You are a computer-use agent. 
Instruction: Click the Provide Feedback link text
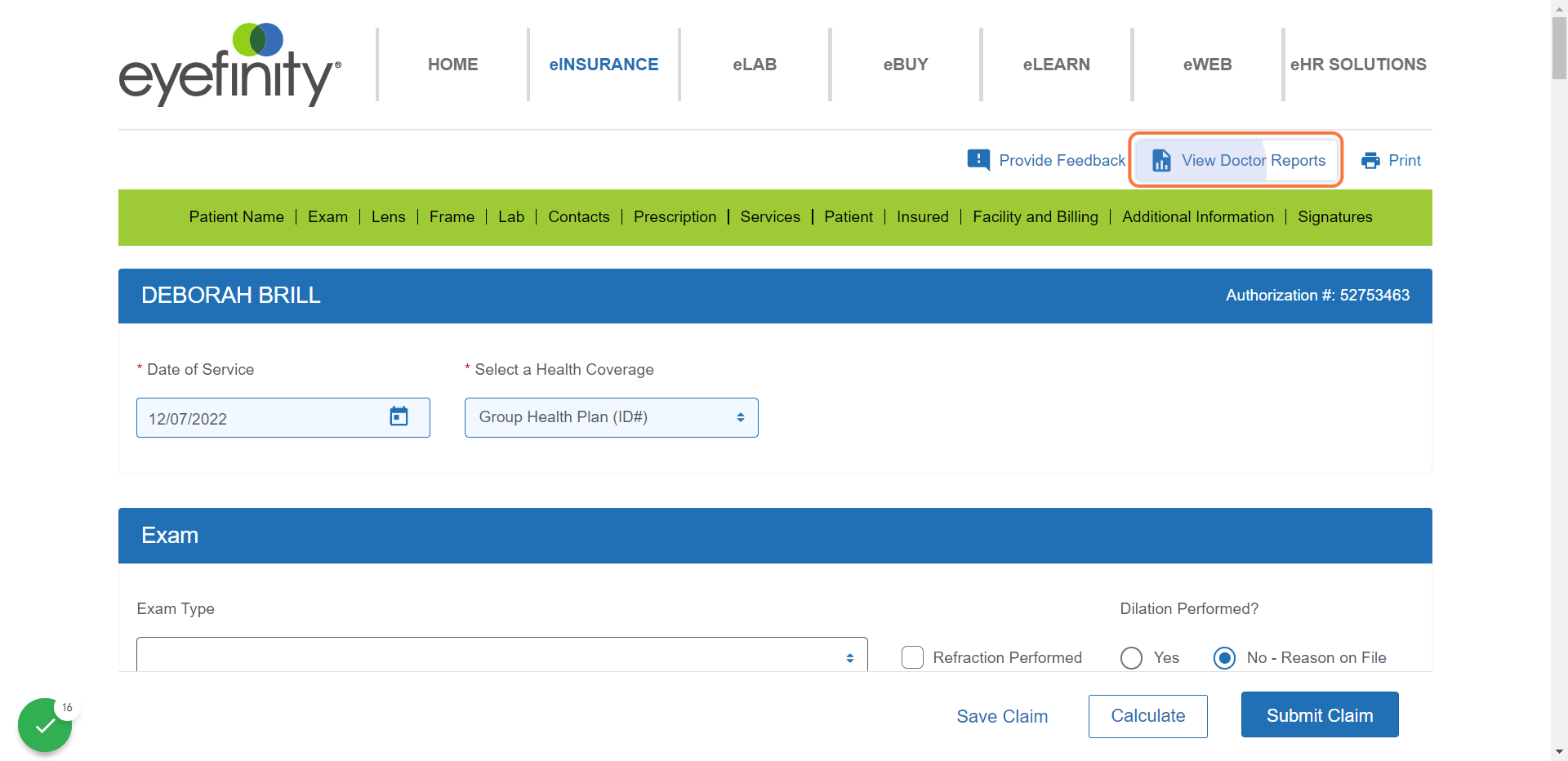click(1062, 161)
